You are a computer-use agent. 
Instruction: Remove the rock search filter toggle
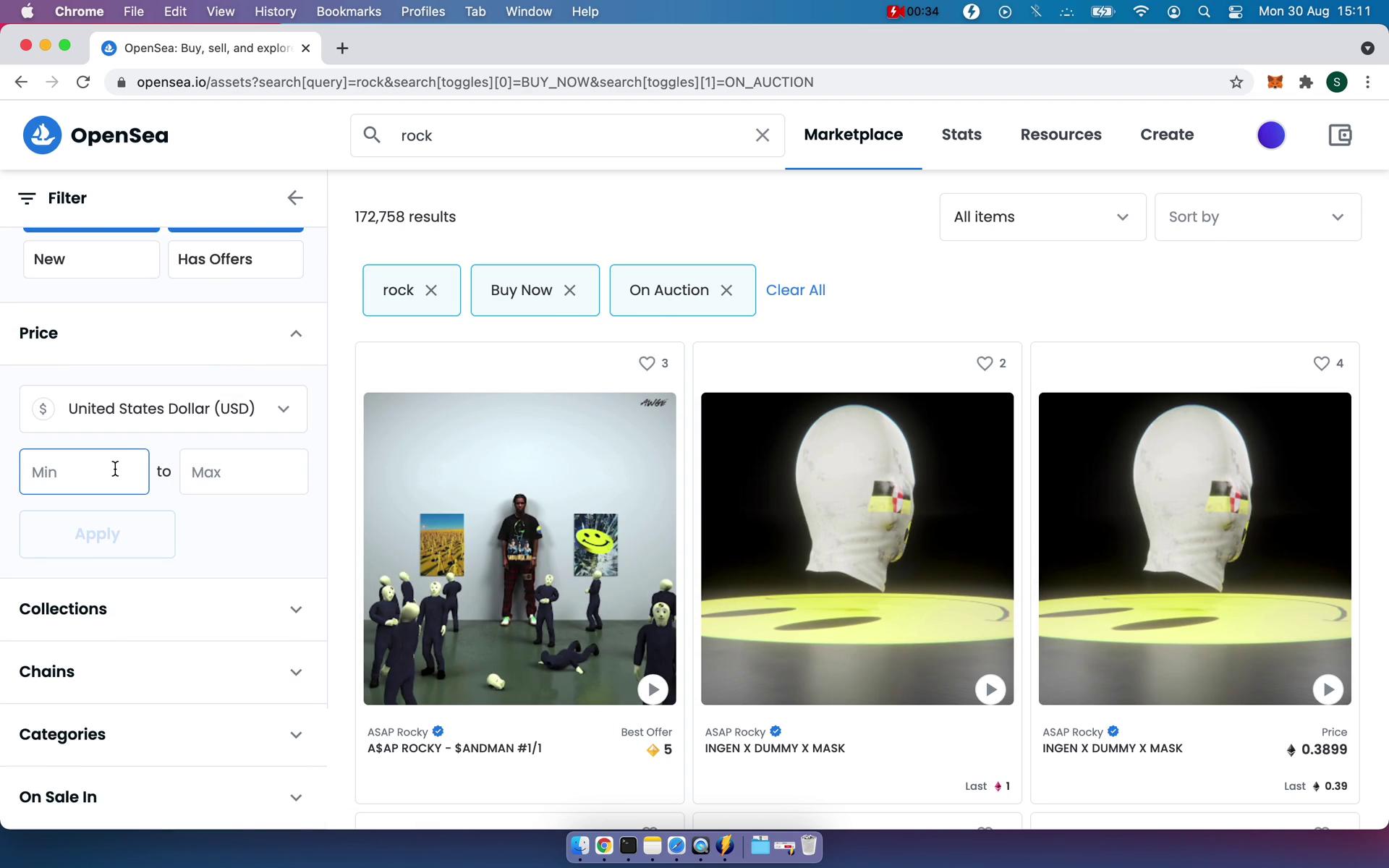[430, 290]
